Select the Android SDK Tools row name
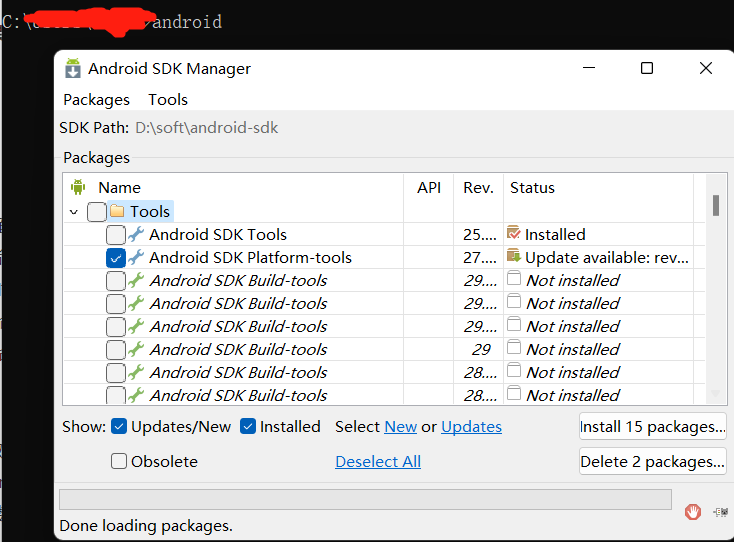The height and width of the screenshot is (542, 734). pos(218,234)
